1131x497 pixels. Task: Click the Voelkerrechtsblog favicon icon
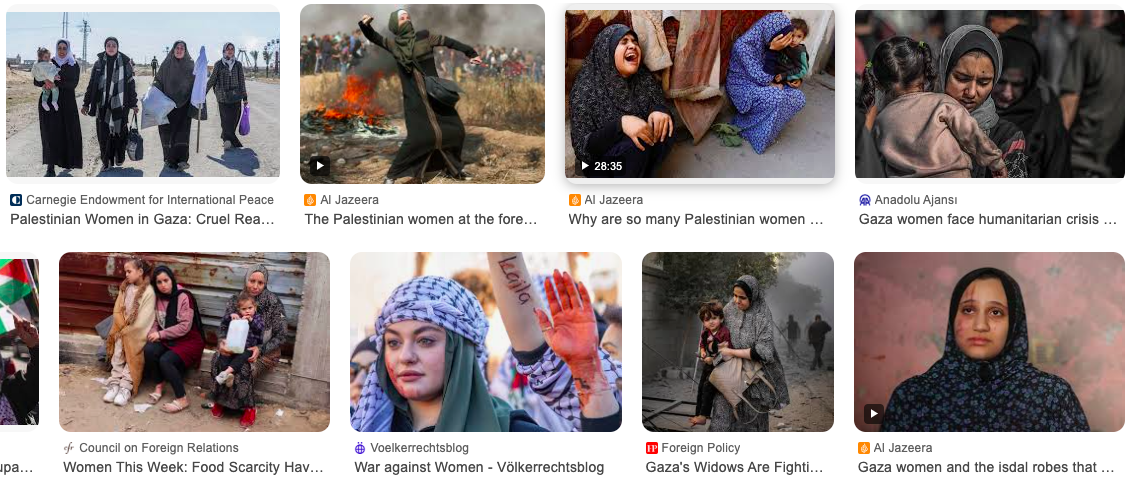pos(360,448)
